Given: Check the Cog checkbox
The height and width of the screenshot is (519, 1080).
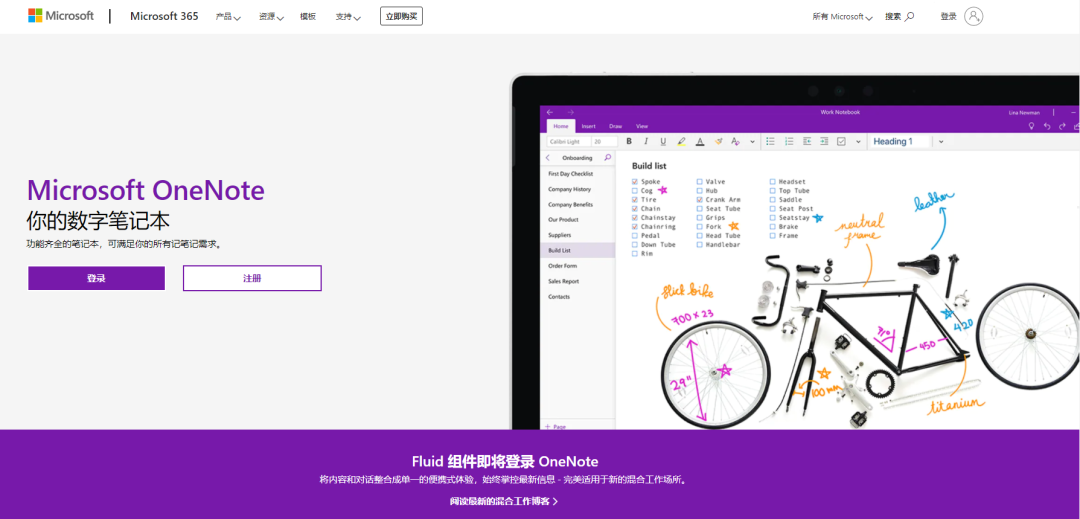Looking at the screenshot, I should click(x=634, y=191).
